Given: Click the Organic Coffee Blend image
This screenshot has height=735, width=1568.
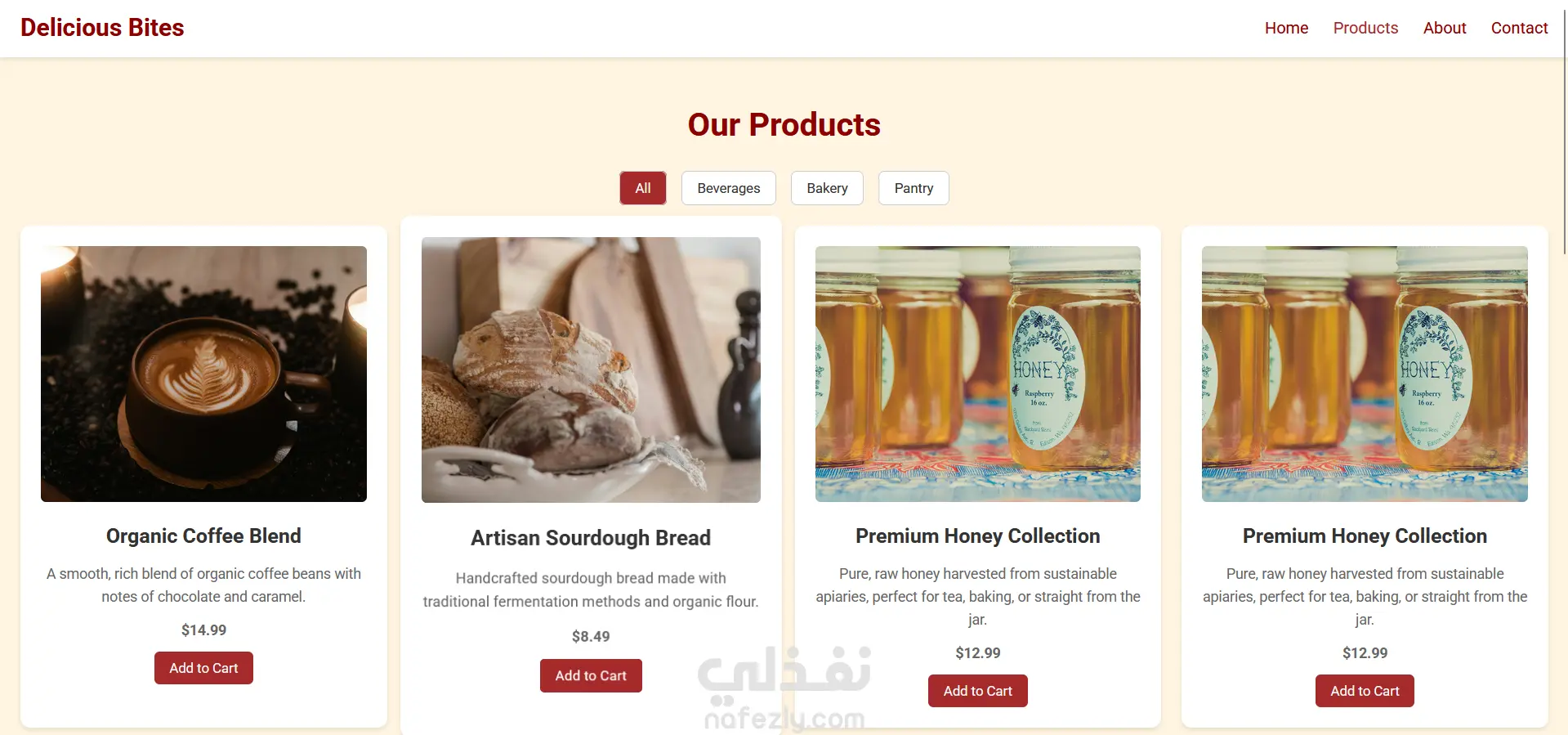Looking at the screenshot, I should (x=203, y=374).
